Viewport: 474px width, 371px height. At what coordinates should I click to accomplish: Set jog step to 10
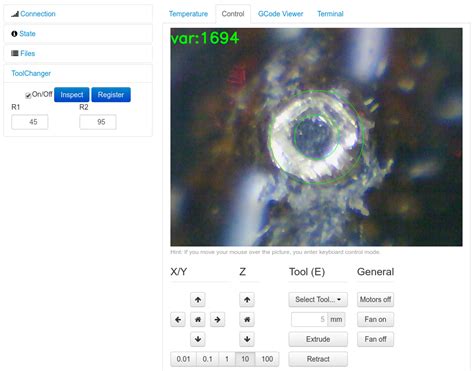pyautogui.click(x=245, y=359)
